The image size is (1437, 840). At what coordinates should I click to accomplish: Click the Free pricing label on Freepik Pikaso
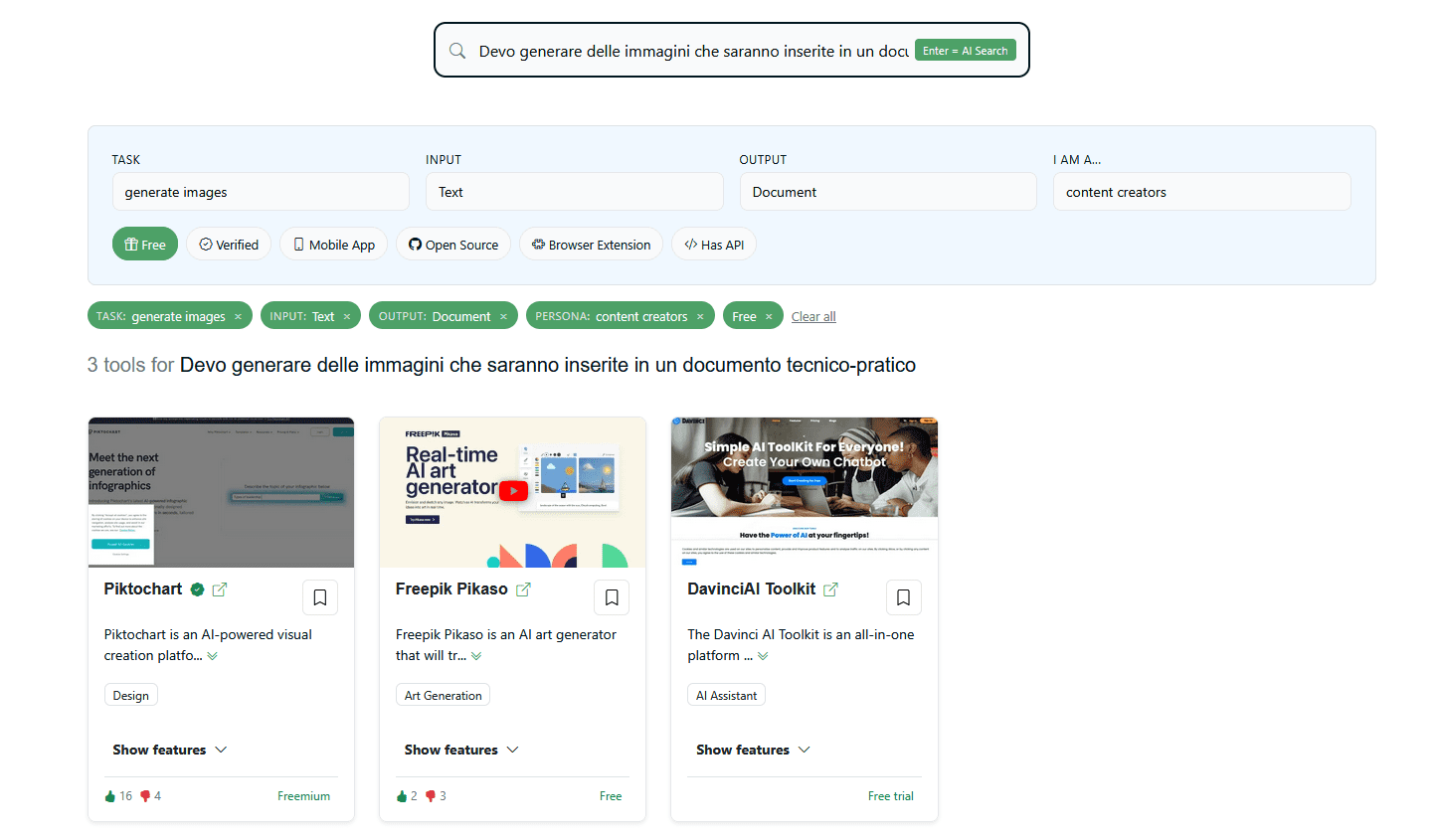(x=611, y=796)
